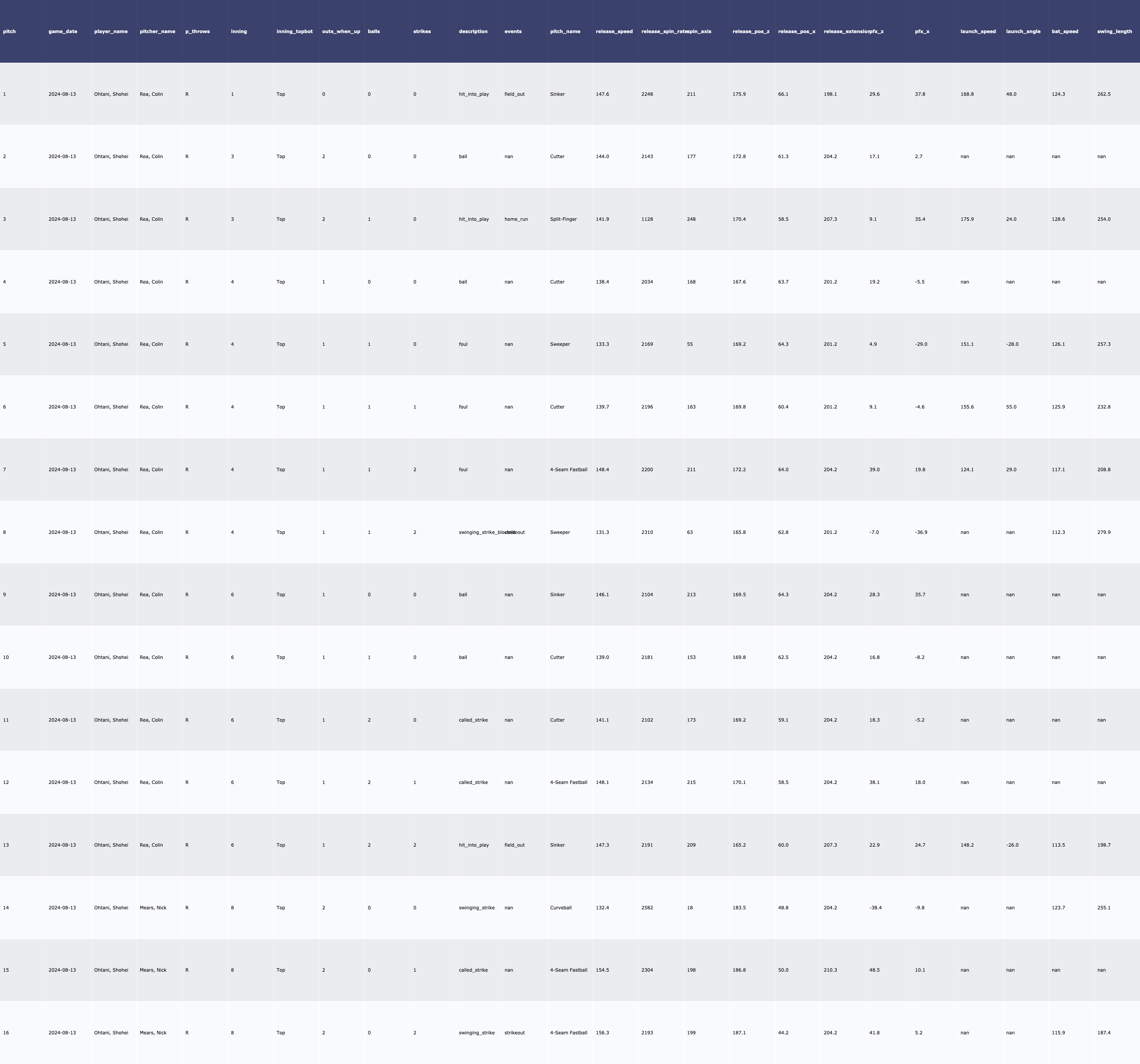Screen dimensions: 1140x1064
Task: Click pitch number 10 cell
Action: [6, 657]
